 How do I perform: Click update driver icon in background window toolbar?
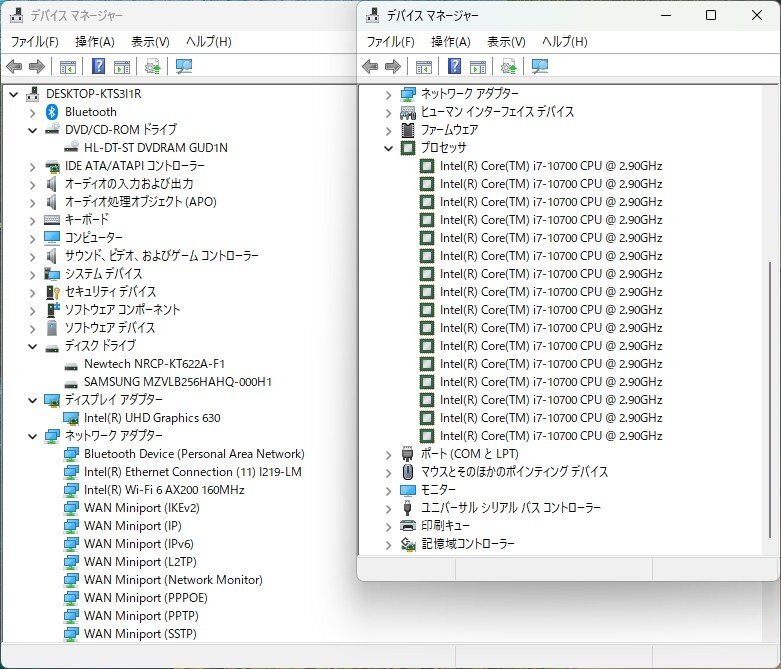pos(152,67)
